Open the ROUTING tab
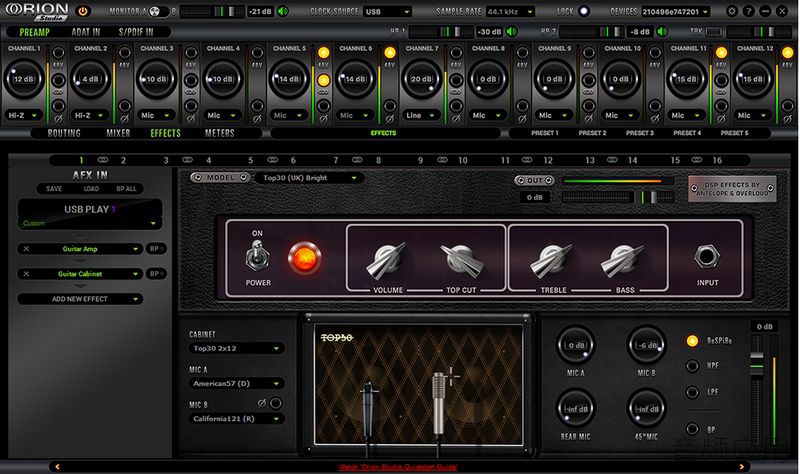This screenshot has width=800, height=474. (64, 133)
